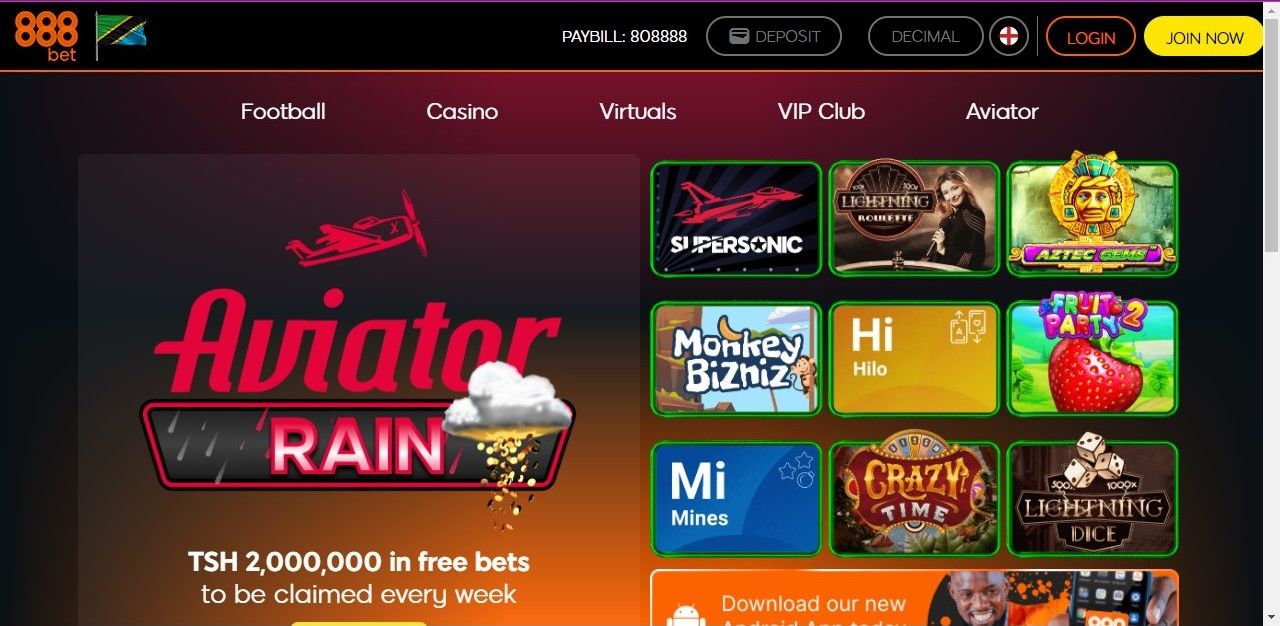Image resolution: width=1280 pixels, height=626 pixels.
Task: Click the Login button
Action: click(x=1090, y=37)
